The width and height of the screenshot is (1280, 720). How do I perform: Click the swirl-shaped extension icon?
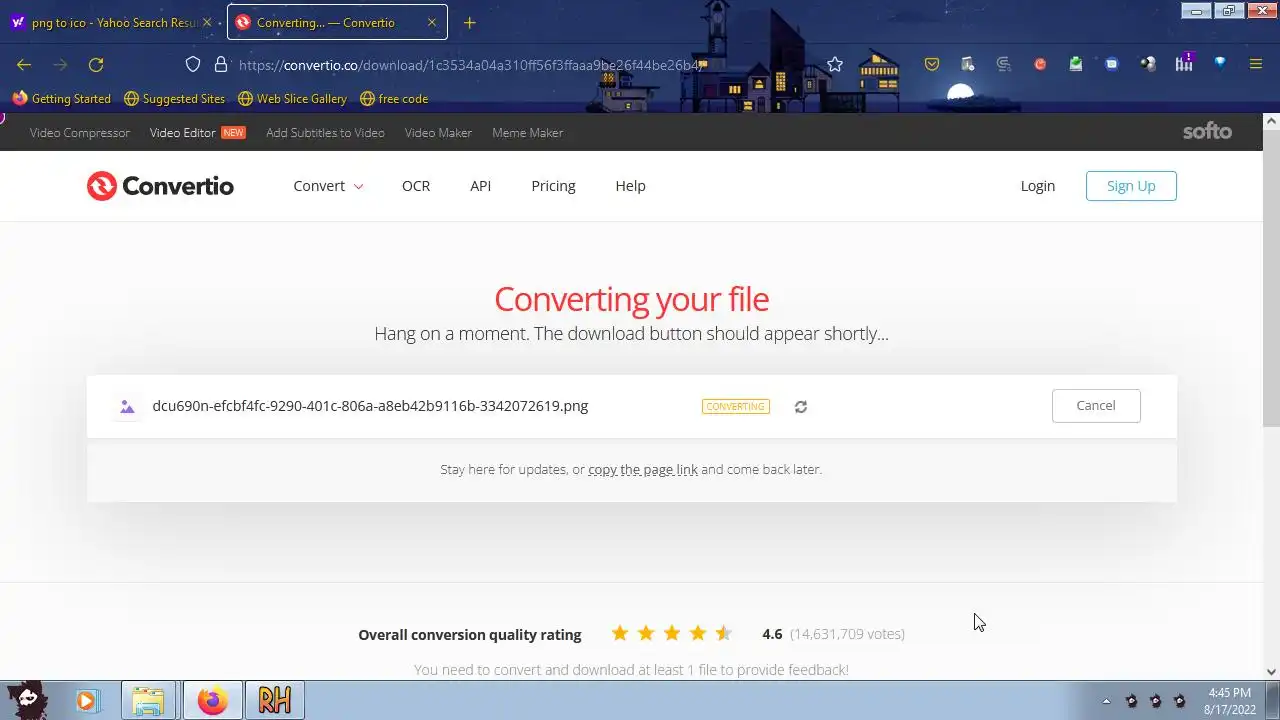coord(1004,64)
